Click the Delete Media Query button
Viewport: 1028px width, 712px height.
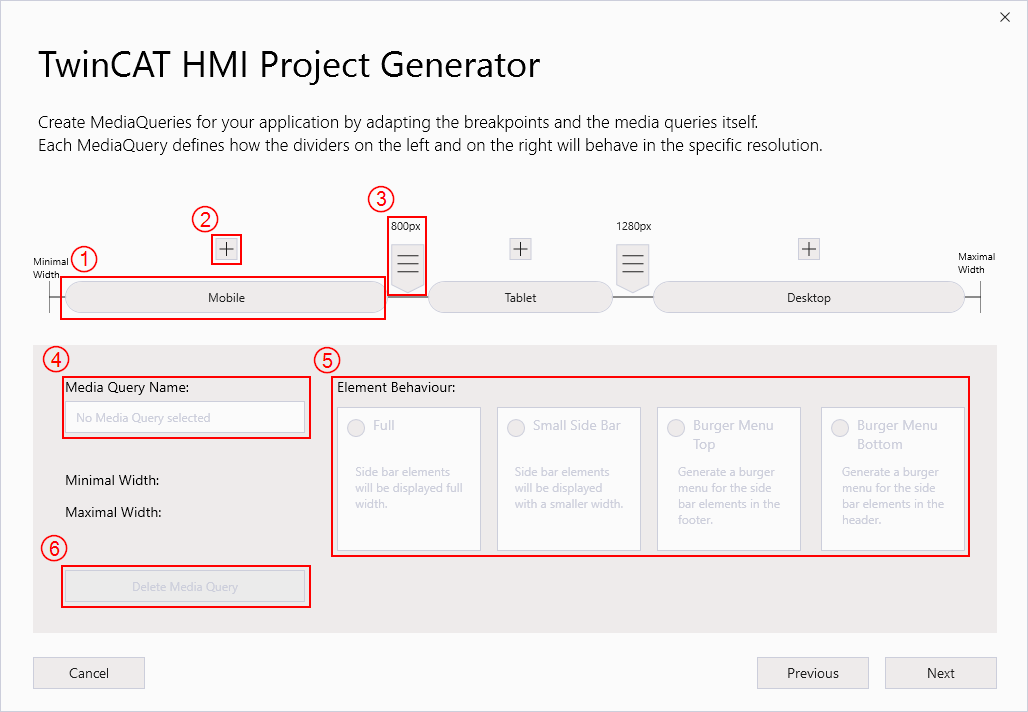(185, 586)
